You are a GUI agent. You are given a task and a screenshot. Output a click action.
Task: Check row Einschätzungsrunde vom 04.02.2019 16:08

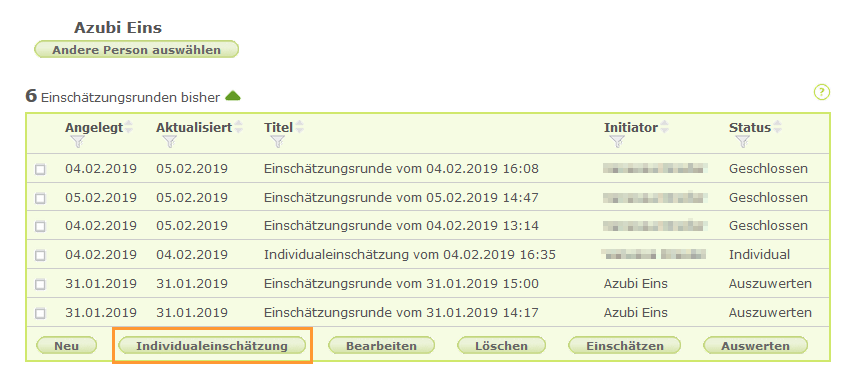[40, 170]
